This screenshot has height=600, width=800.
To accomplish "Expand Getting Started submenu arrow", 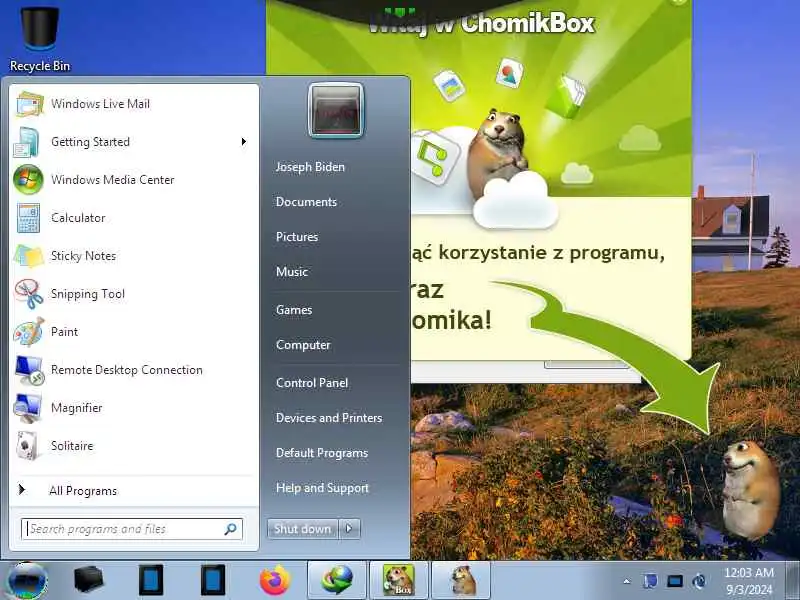I will pos(244,142).
